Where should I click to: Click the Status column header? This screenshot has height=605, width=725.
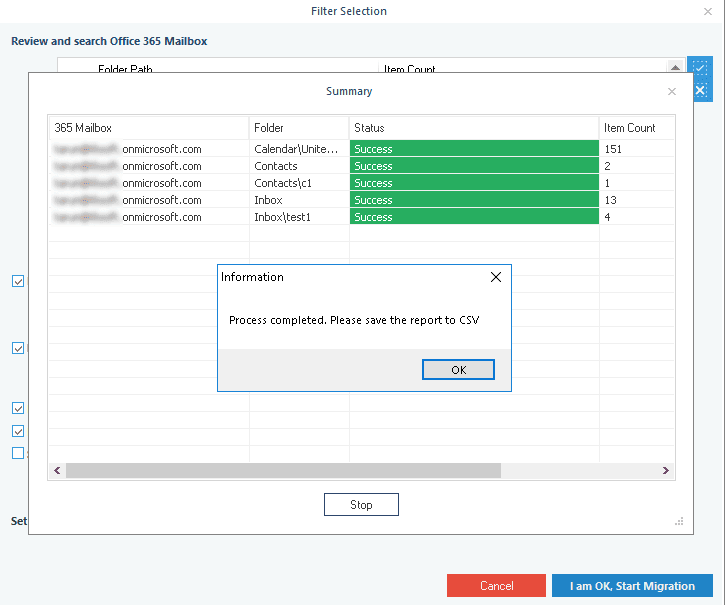click(474, 128)
